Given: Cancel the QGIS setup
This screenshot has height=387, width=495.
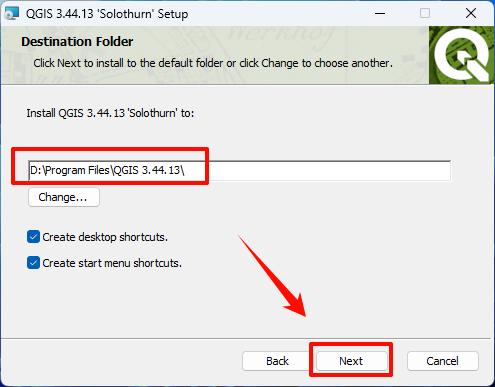Looking at the screenshot, I should 442,361.
